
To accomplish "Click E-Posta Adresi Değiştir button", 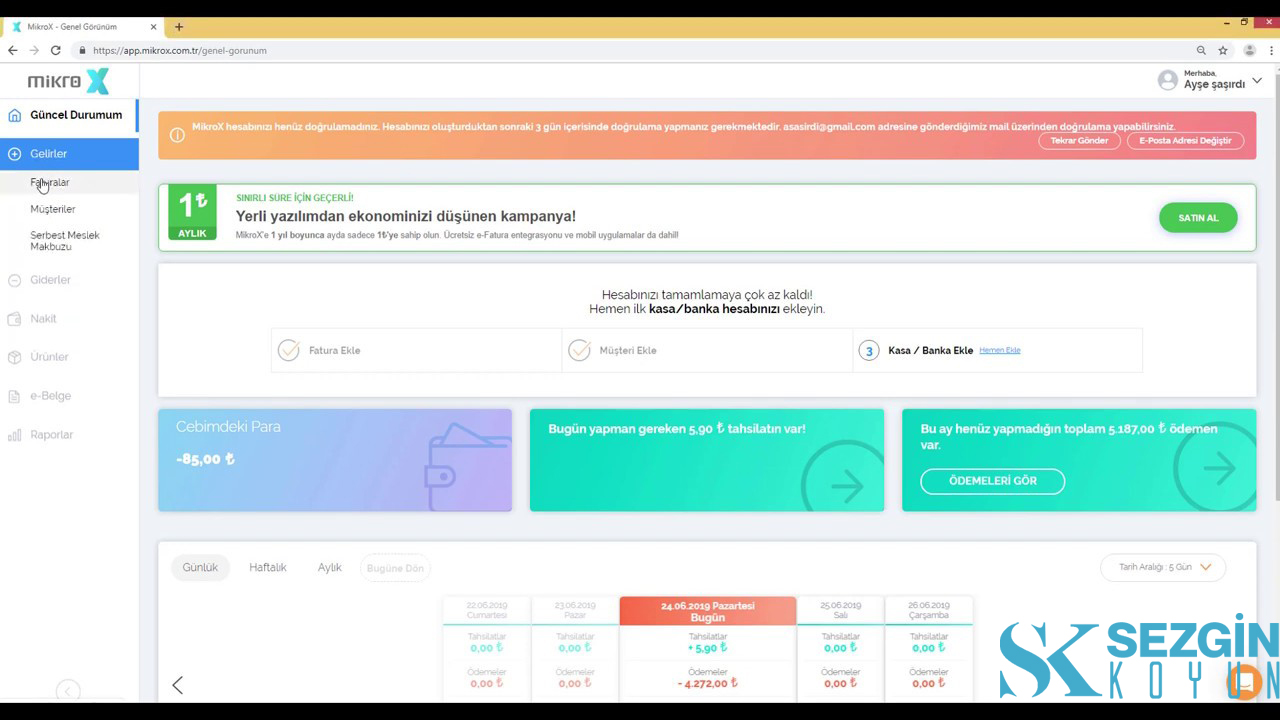I will [x=1185, y=141].
